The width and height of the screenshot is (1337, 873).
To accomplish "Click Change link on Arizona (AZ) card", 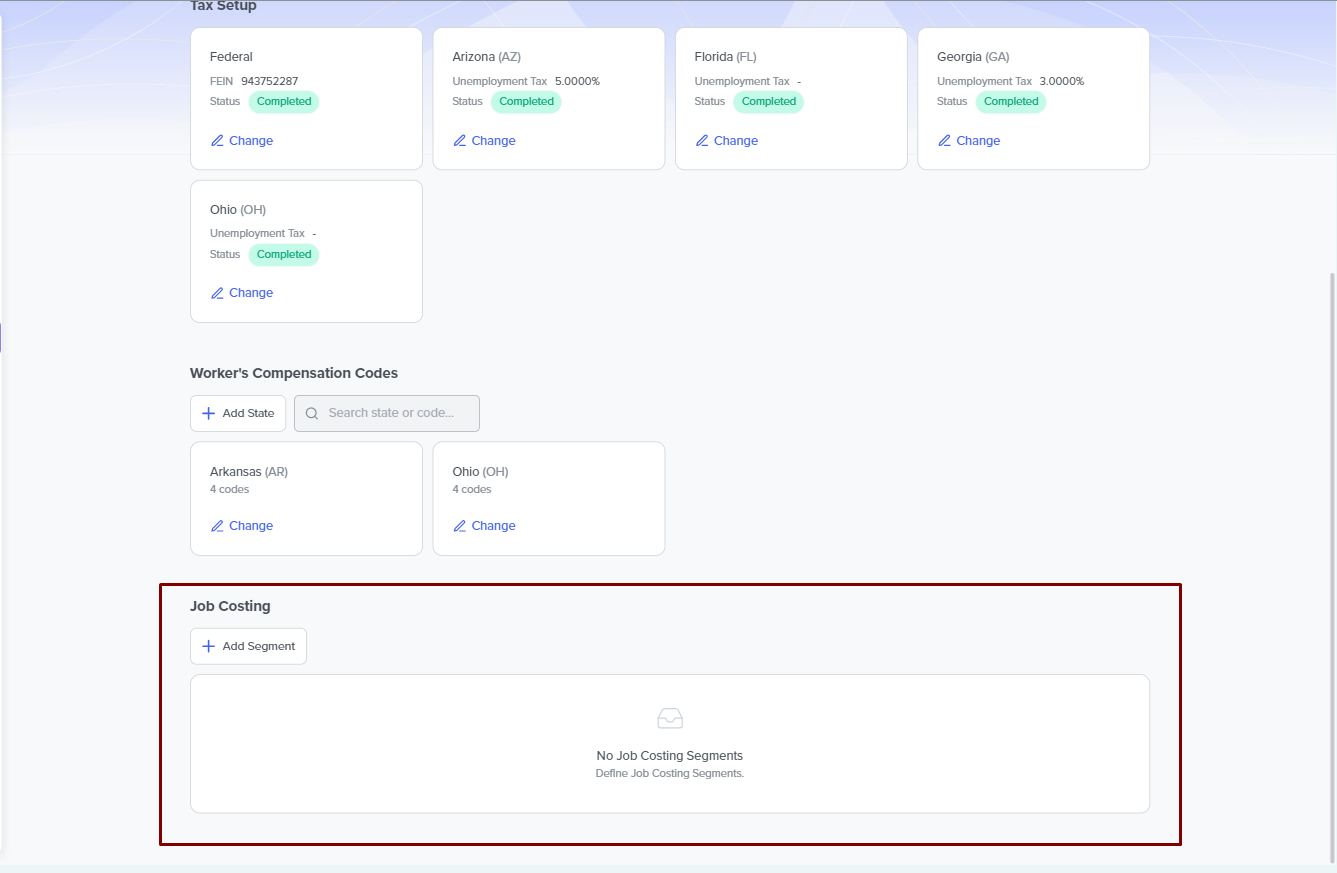I will 484,141.
